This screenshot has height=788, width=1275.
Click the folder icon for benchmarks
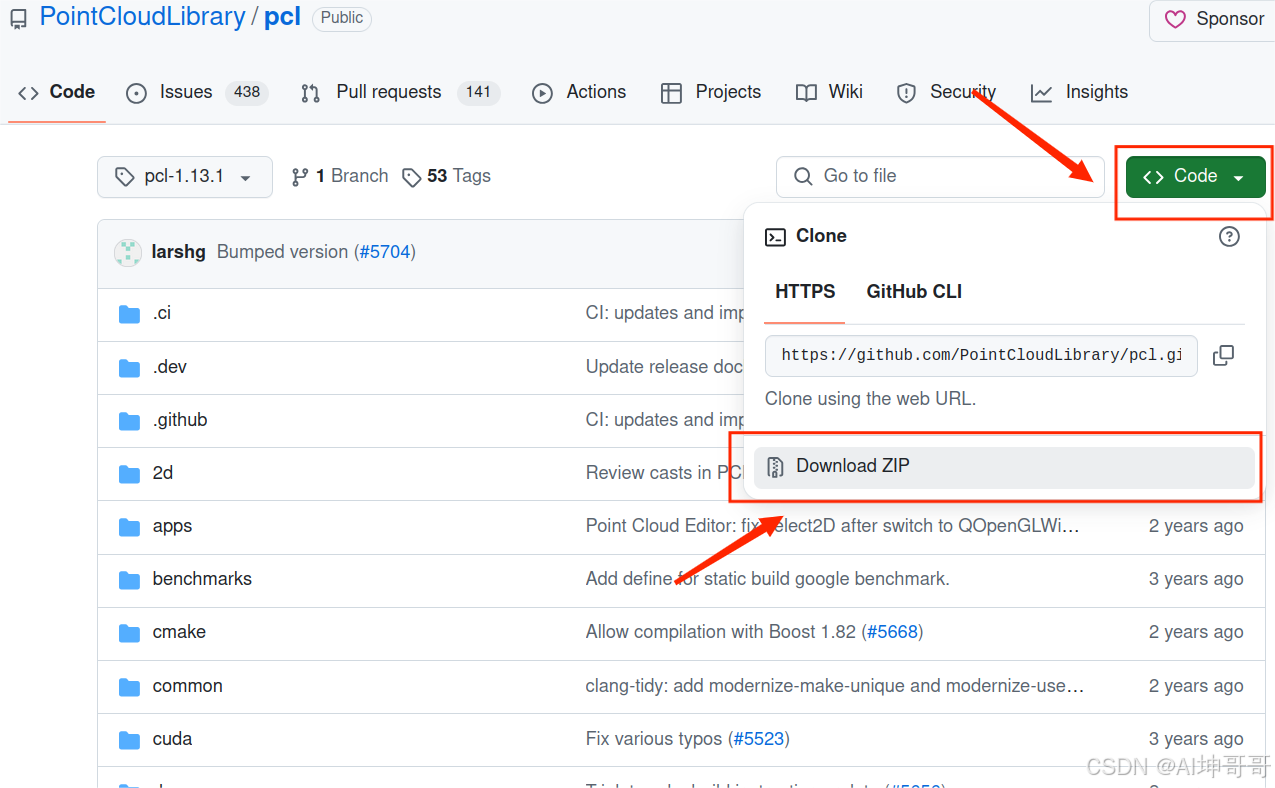pos(129,580)
